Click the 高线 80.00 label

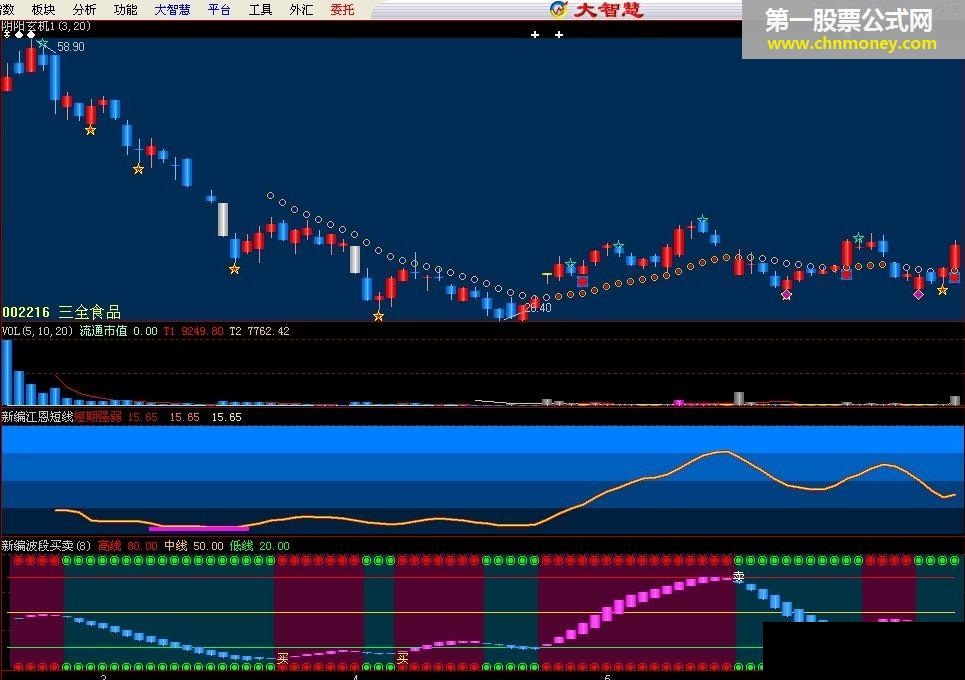128,546
